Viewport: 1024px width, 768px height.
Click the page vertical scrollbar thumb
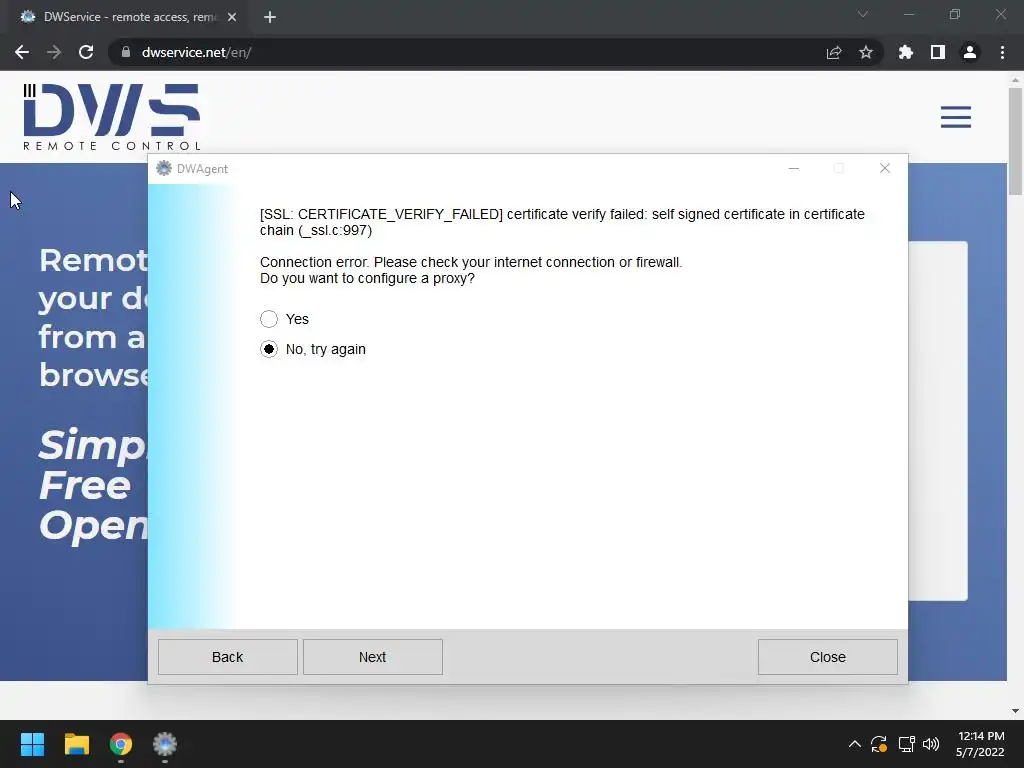(1015, 141)
